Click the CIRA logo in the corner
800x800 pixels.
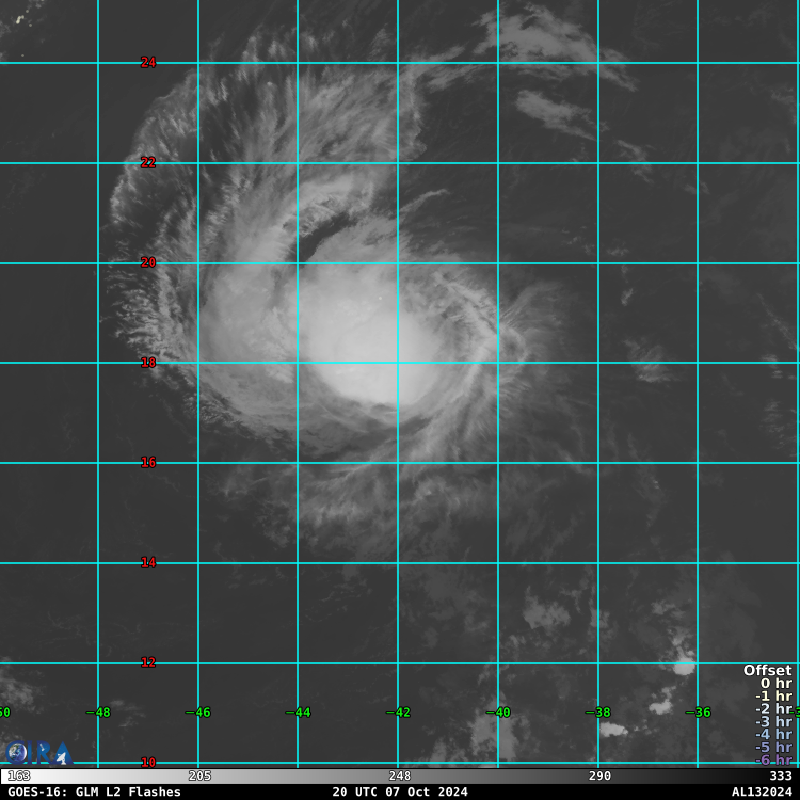coord(38,753)
